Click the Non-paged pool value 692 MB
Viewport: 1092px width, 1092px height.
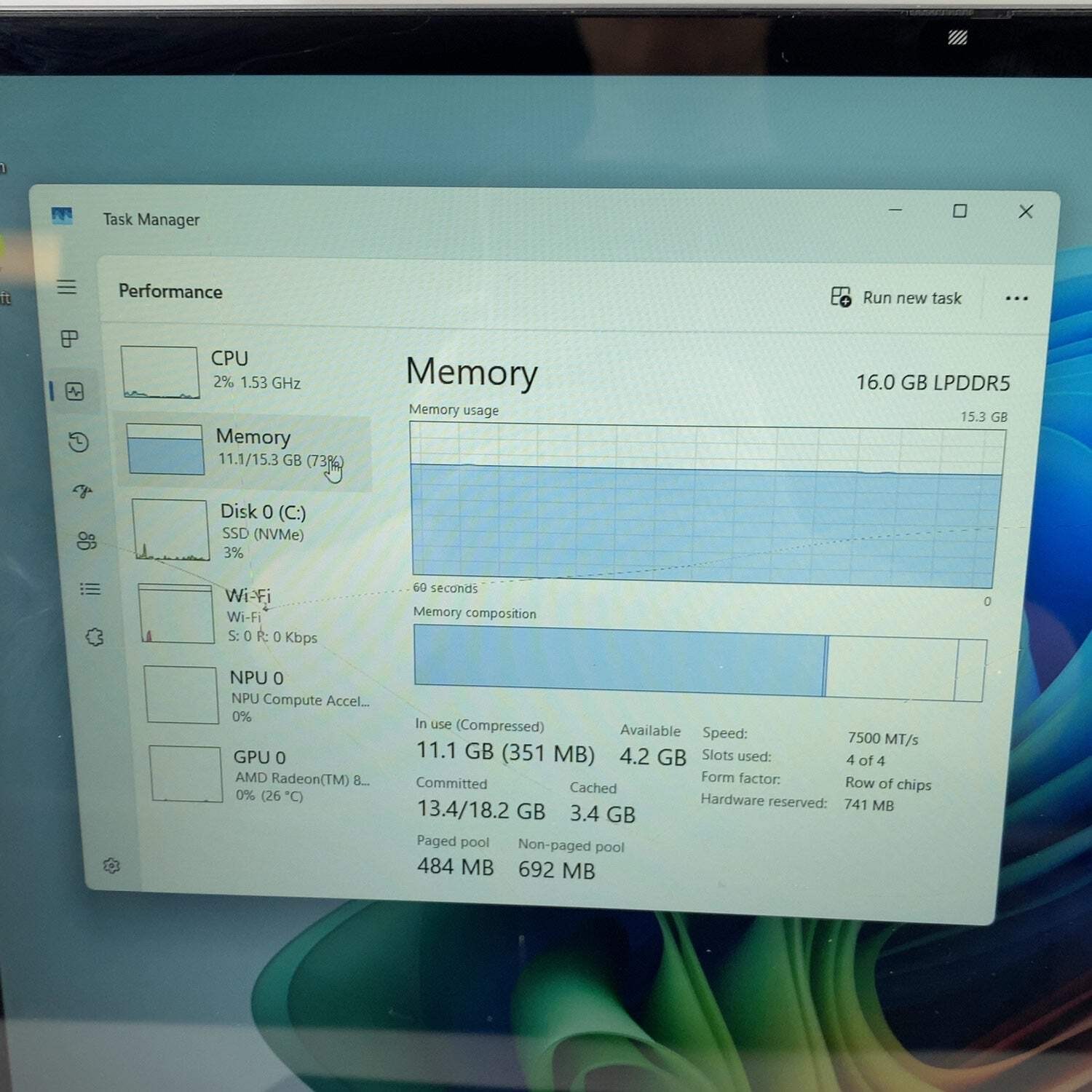click(556, 870)
